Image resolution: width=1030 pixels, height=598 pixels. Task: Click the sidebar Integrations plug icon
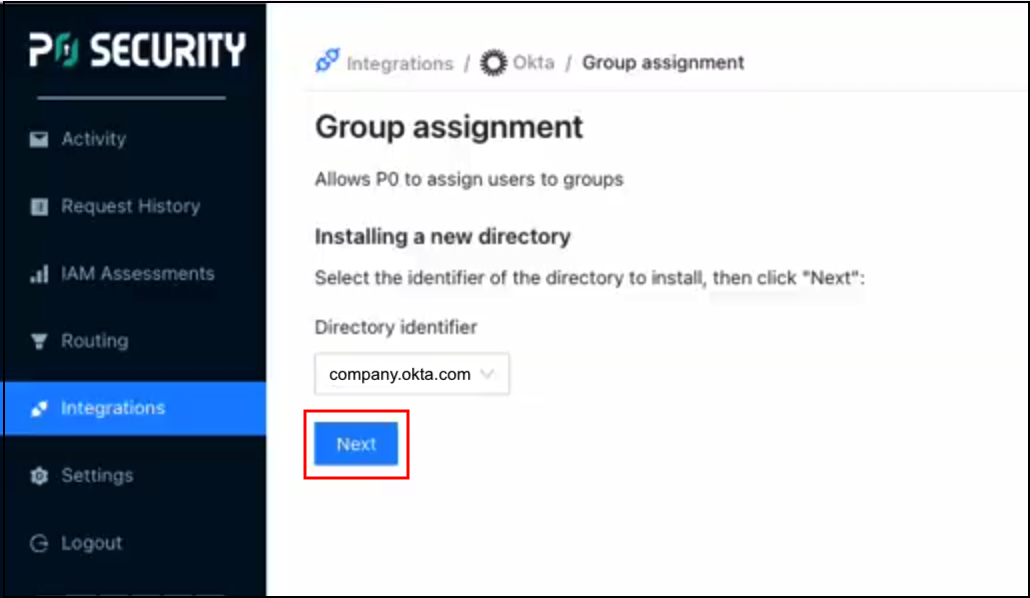click(x=39, y=409)
